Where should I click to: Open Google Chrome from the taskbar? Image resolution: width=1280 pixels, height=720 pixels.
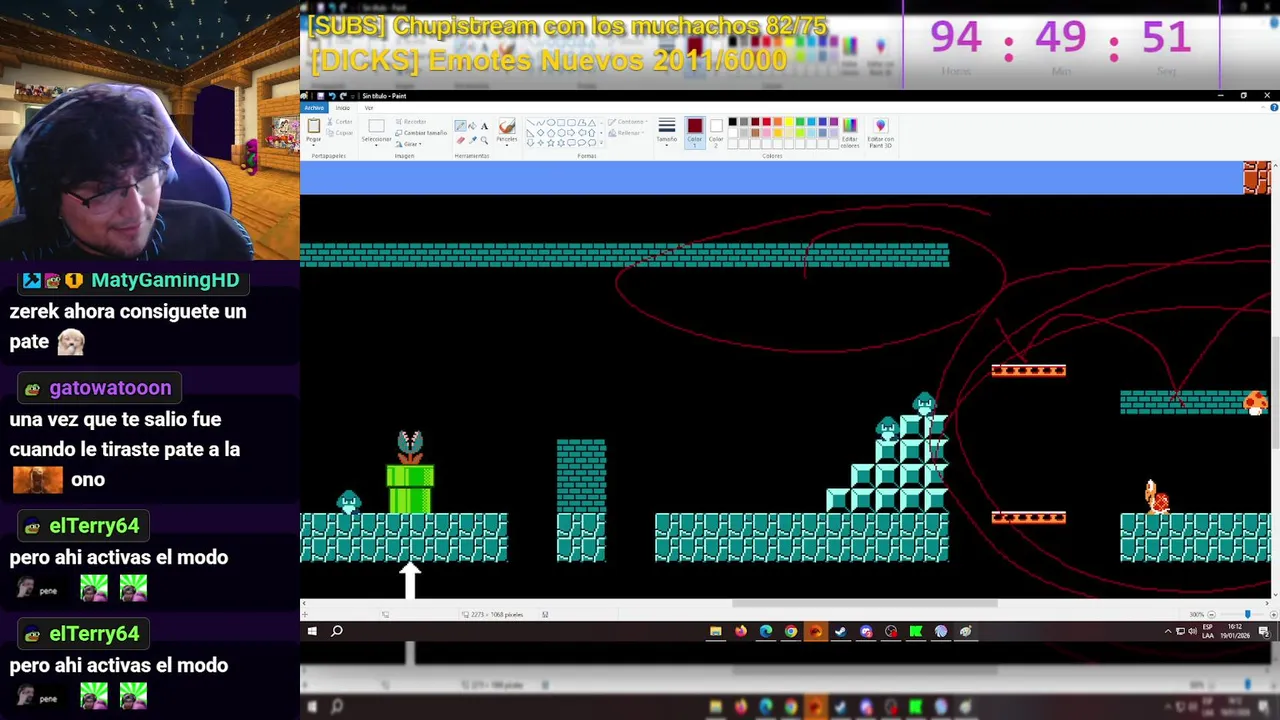pos(791,631)
